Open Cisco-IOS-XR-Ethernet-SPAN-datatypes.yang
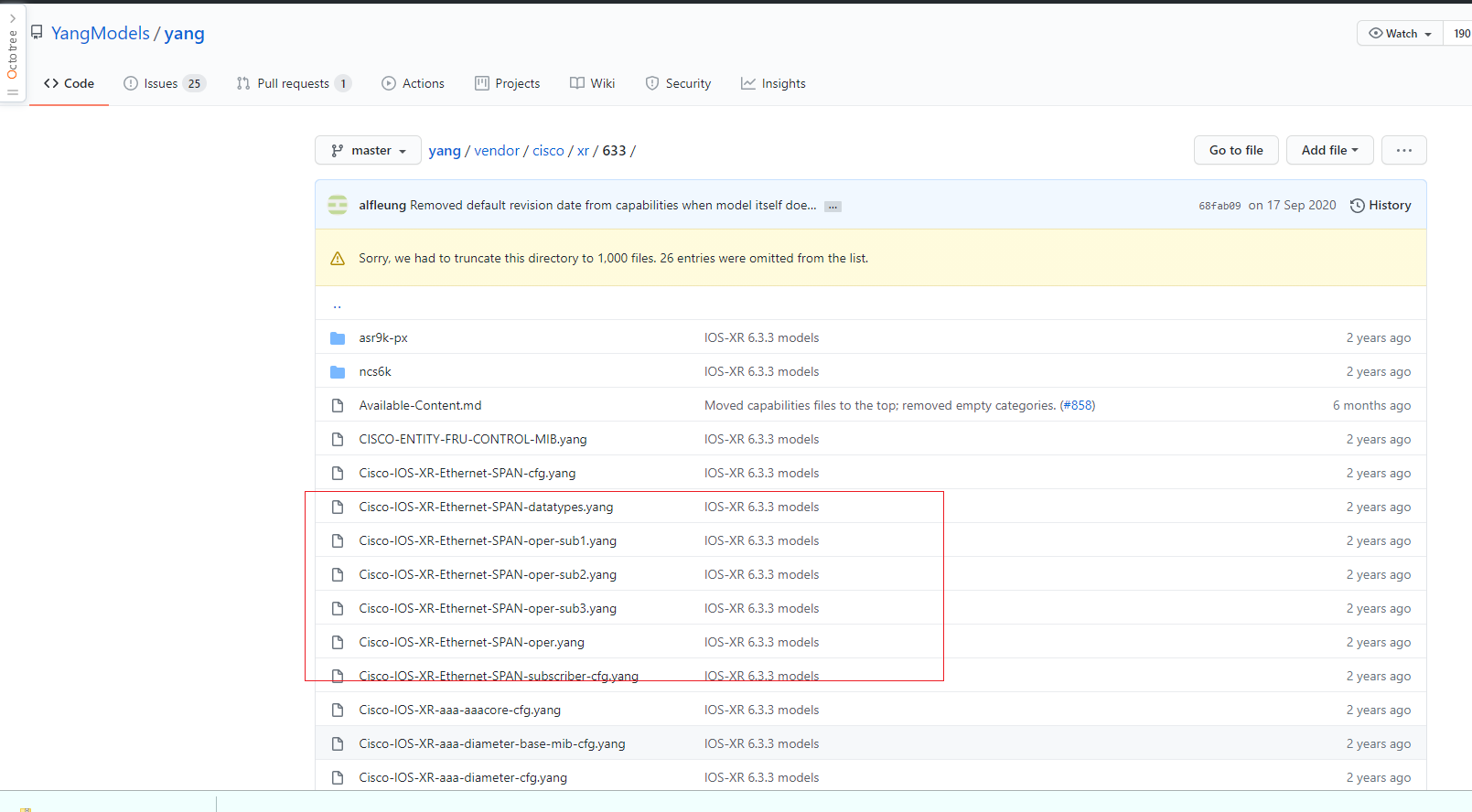Image resolution: width=1472 pixels, height=812 pixels. click(486, 507)
